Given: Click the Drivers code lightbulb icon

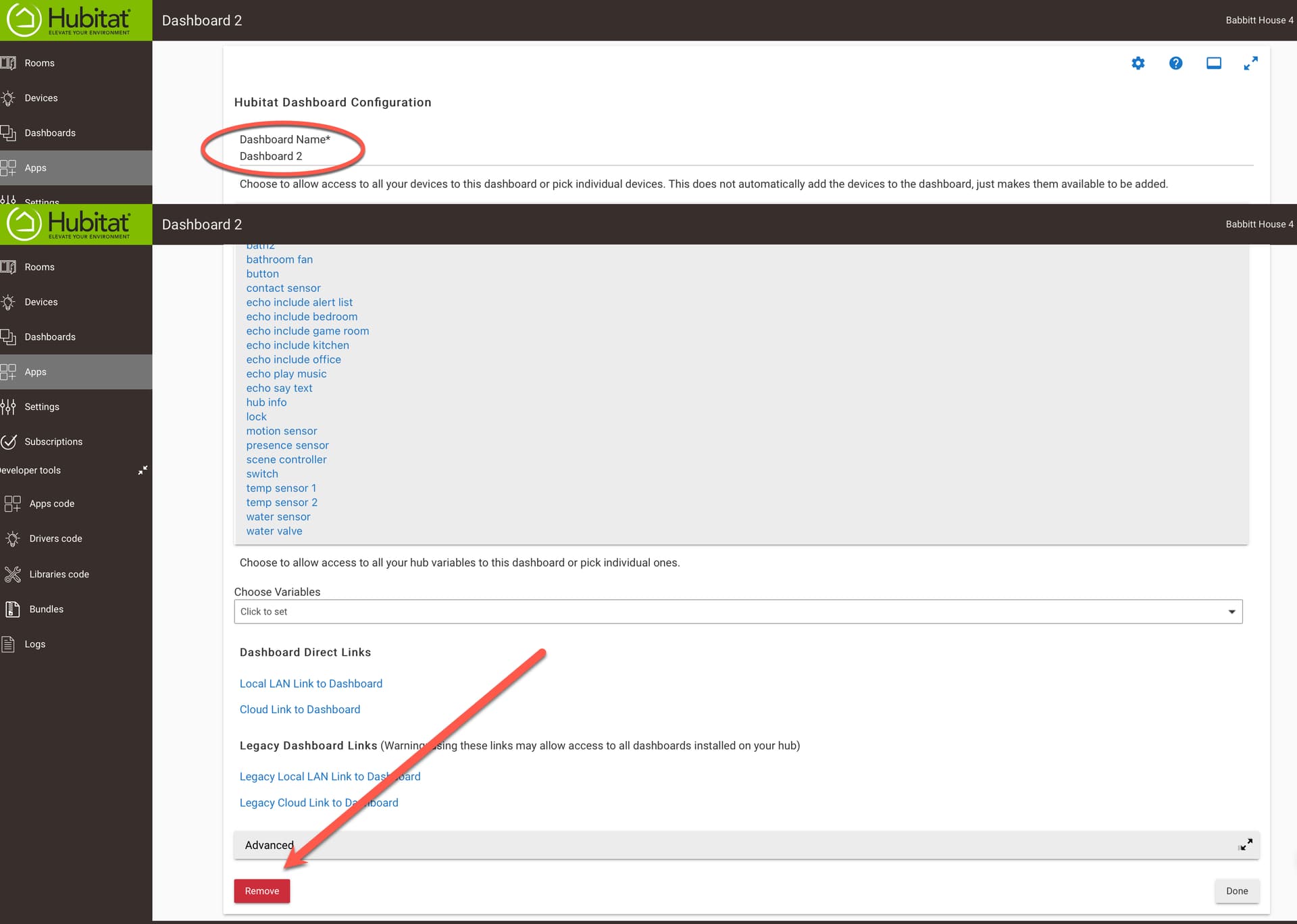Looking at the screenshot, I should tap(13, 538).
